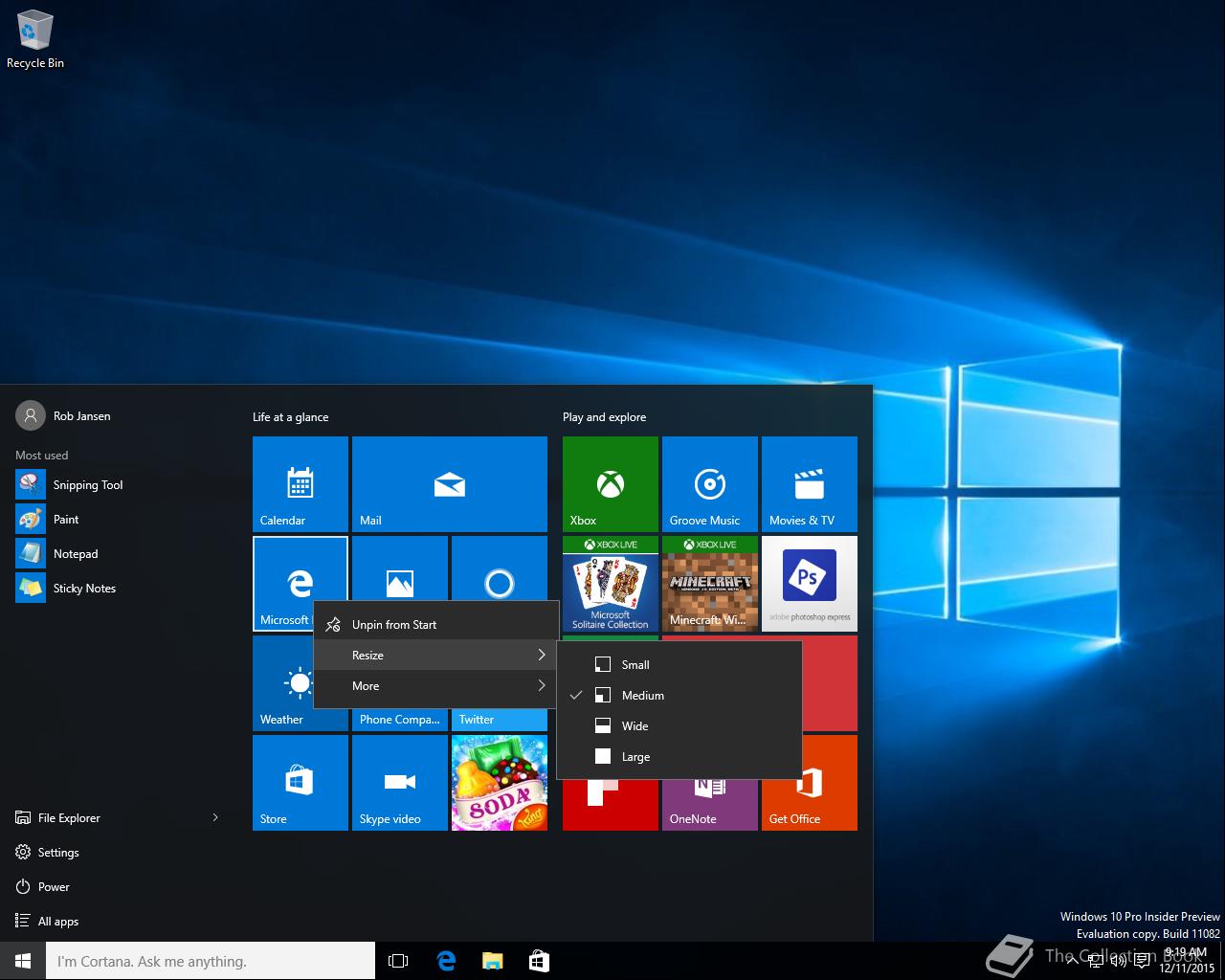The width and height of the screenshot is (1225, 980).
Task: Launch Microsoft Solitaire Collection tile
Action: coord(611,584)
